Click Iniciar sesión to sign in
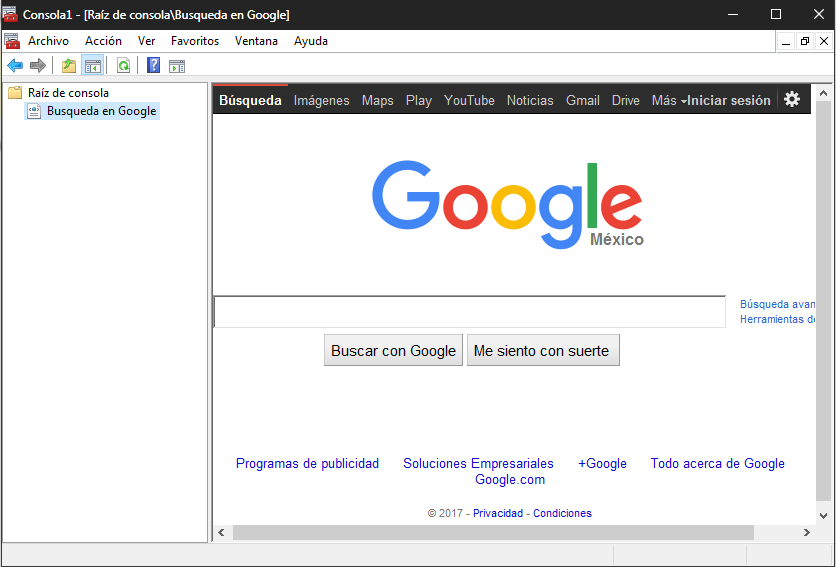 pyautogui.click(x=729, y=100)
